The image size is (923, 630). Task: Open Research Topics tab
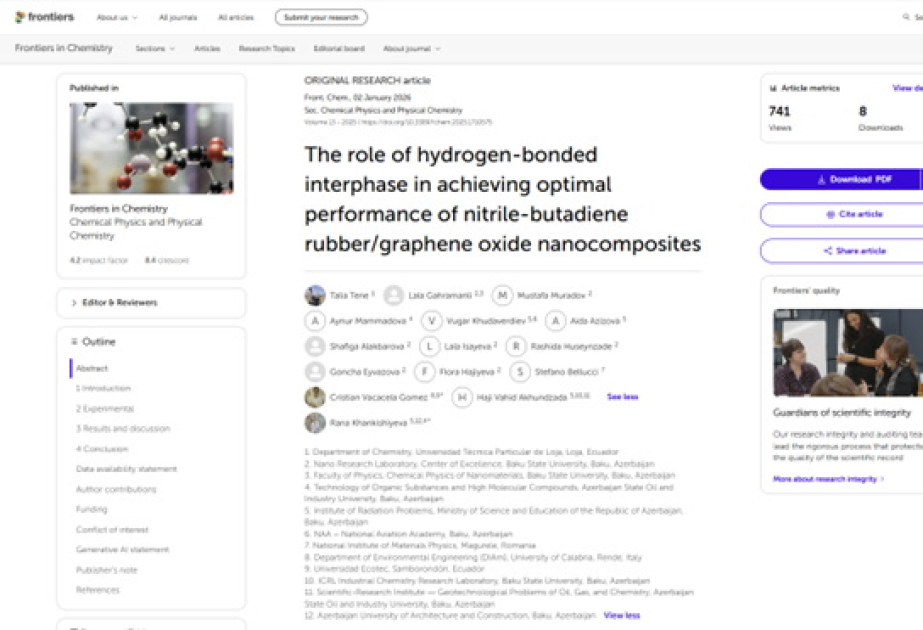(267, 49)
